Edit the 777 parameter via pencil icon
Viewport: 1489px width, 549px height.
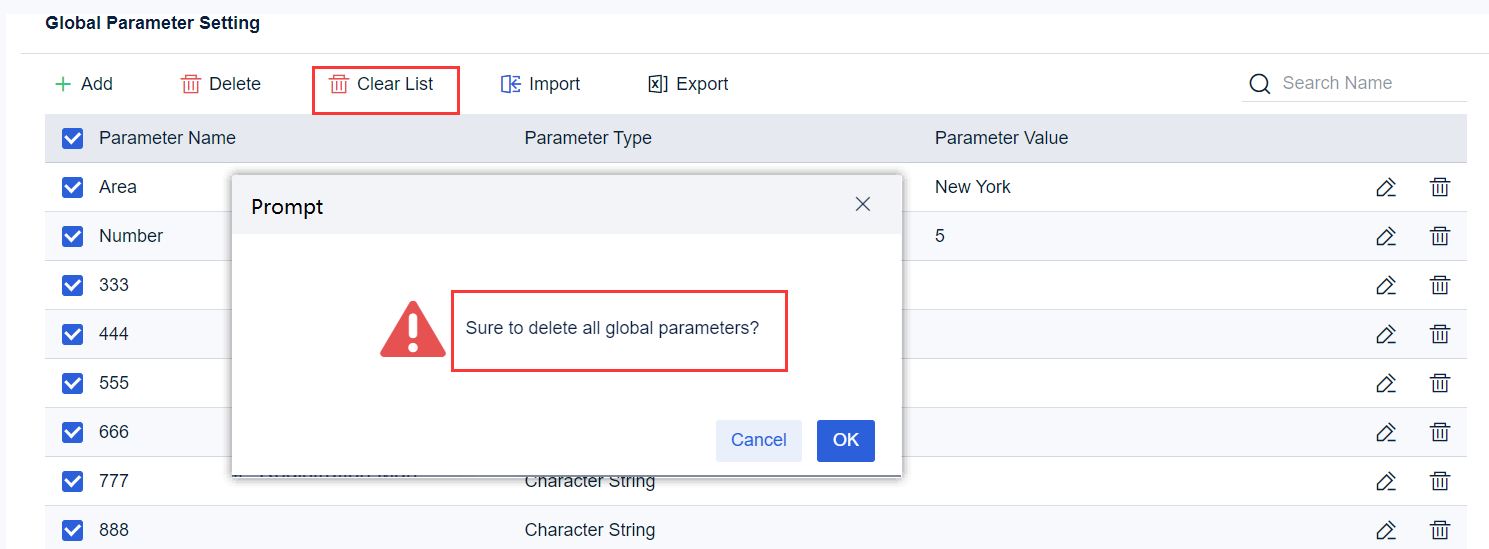[x=1386, y=481]
